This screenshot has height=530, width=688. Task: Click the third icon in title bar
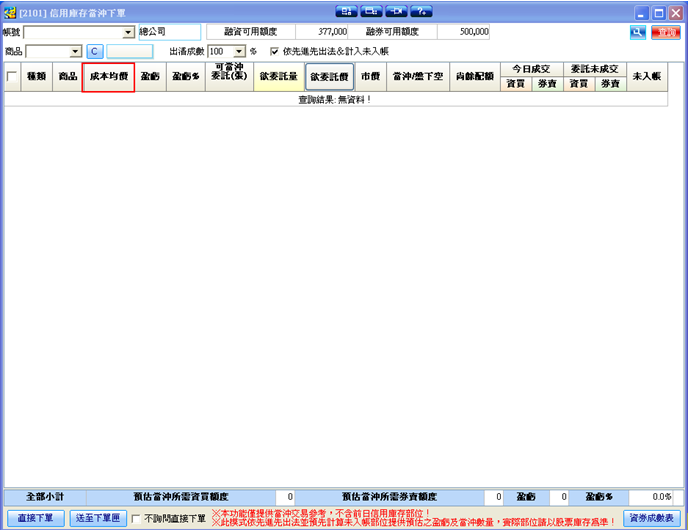[x=396, y=12]
